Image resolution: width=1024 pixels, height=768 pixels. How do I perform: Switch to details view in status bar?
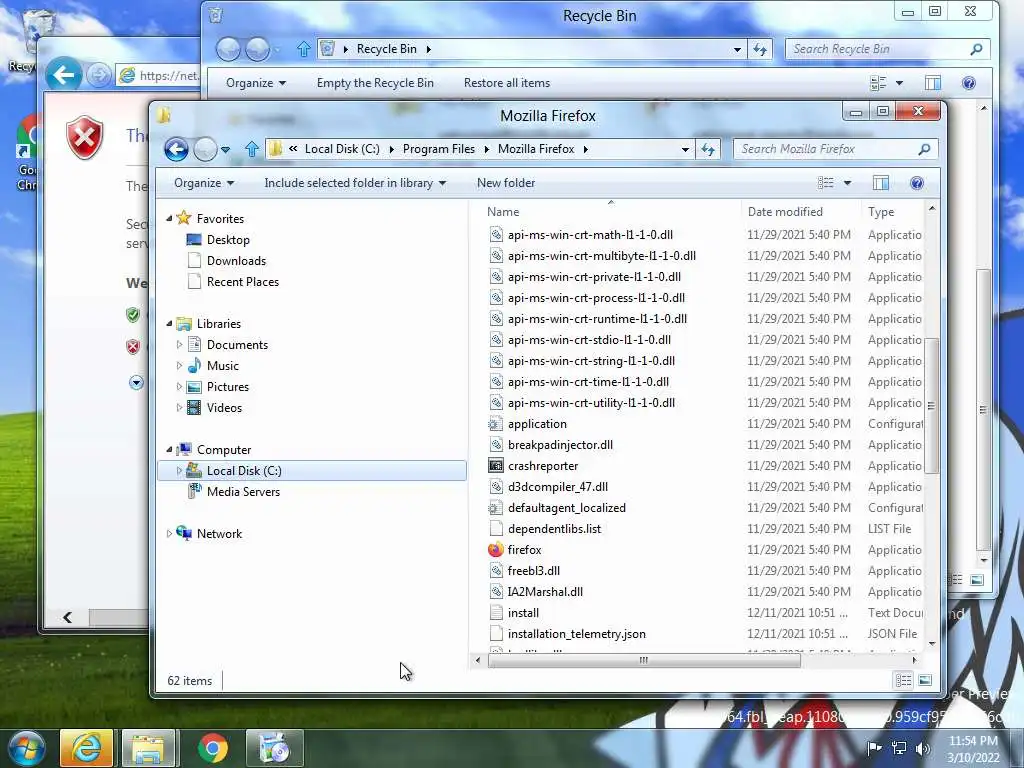(x=904, y=680)
